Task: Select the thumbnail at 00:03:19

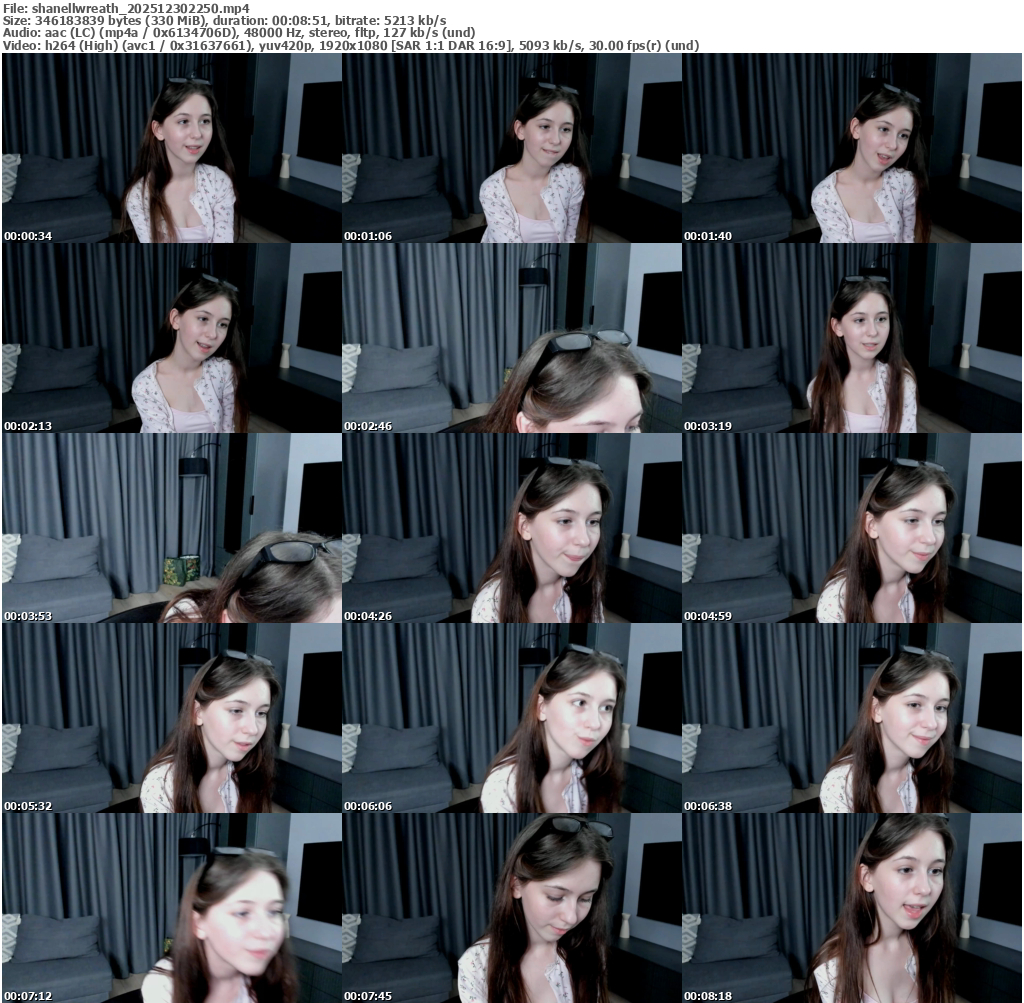Action: click(x=852, y=338)
